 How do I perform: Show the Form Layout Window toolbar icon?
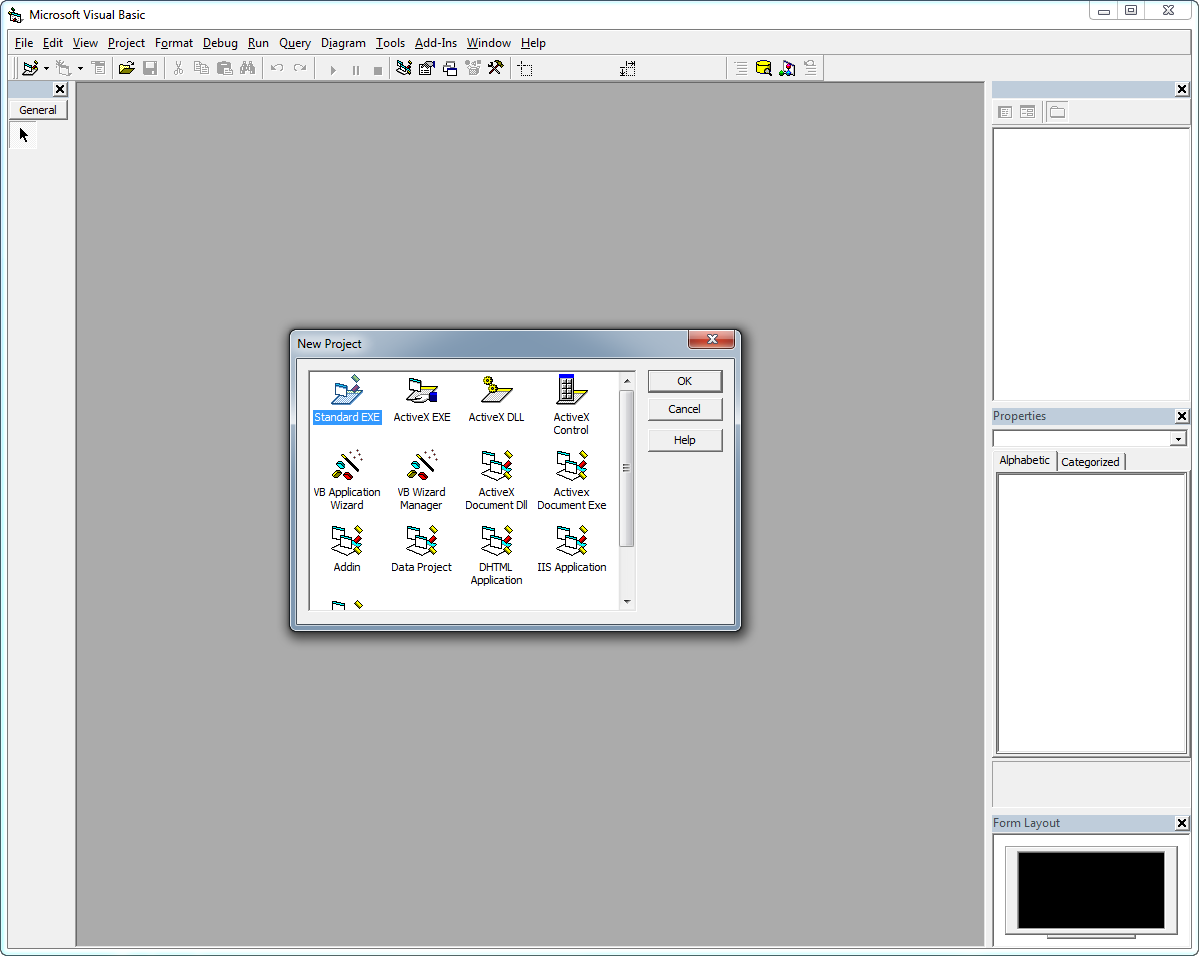coord(450,68)
